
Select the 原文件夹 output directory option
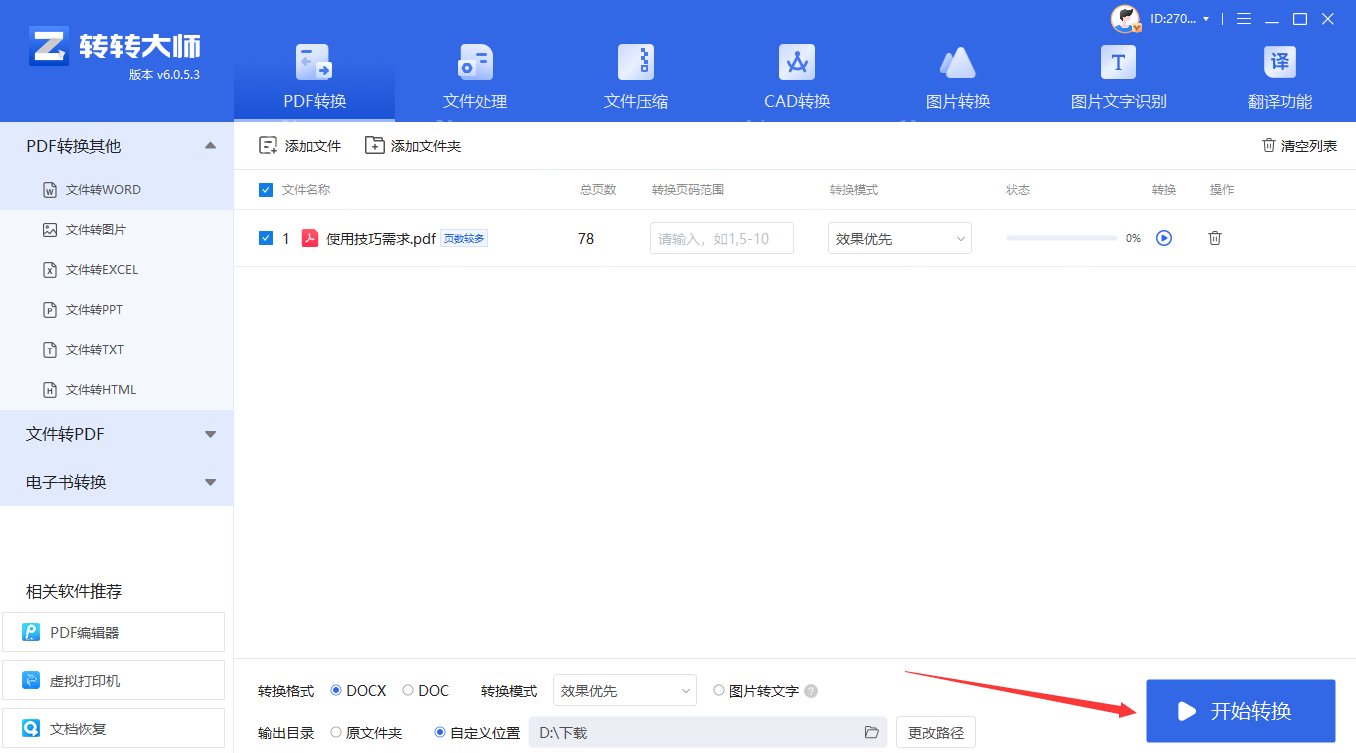click(x=337, y=732)
